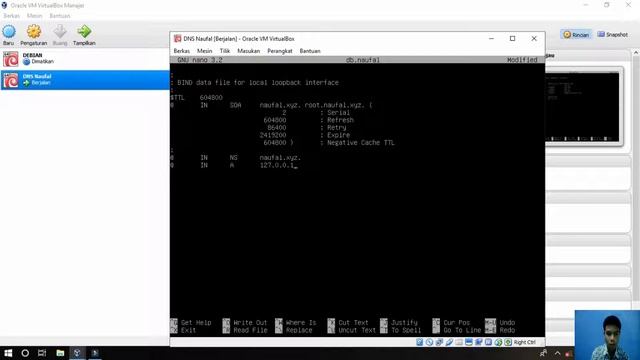The image size is (640, 360).
Task: Click the optical disk status bar icon
Action: coord(429,342)
